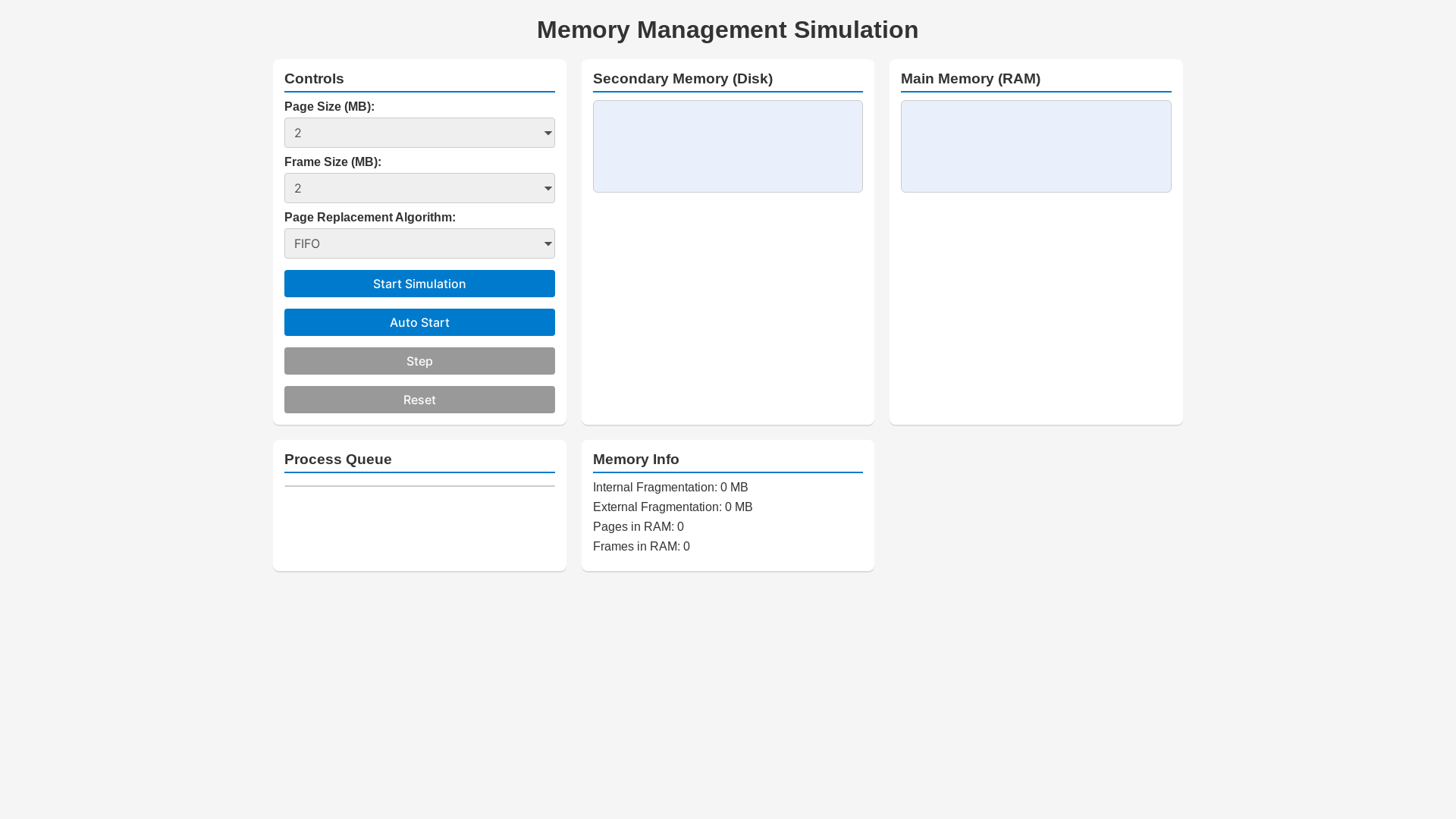Click the Page Replacement Algorithm label
Viewport: 1456px width, 819px height.
370,218
